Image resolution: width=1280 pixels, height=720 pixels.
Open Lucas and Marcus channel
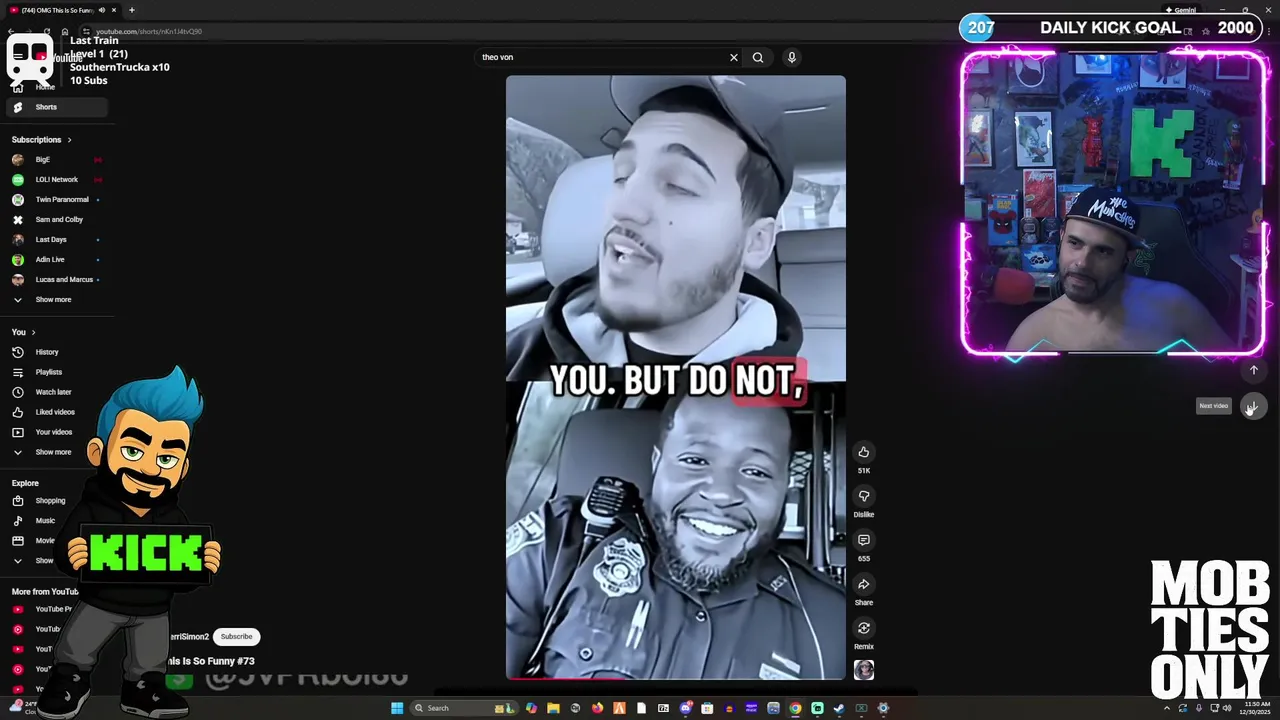[57, 280]
